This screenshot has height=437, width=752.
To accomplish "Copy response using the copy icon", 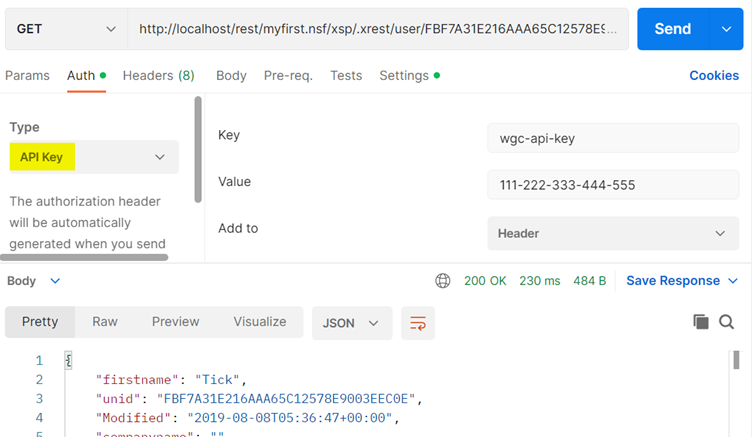I will (x=701, y=322).
